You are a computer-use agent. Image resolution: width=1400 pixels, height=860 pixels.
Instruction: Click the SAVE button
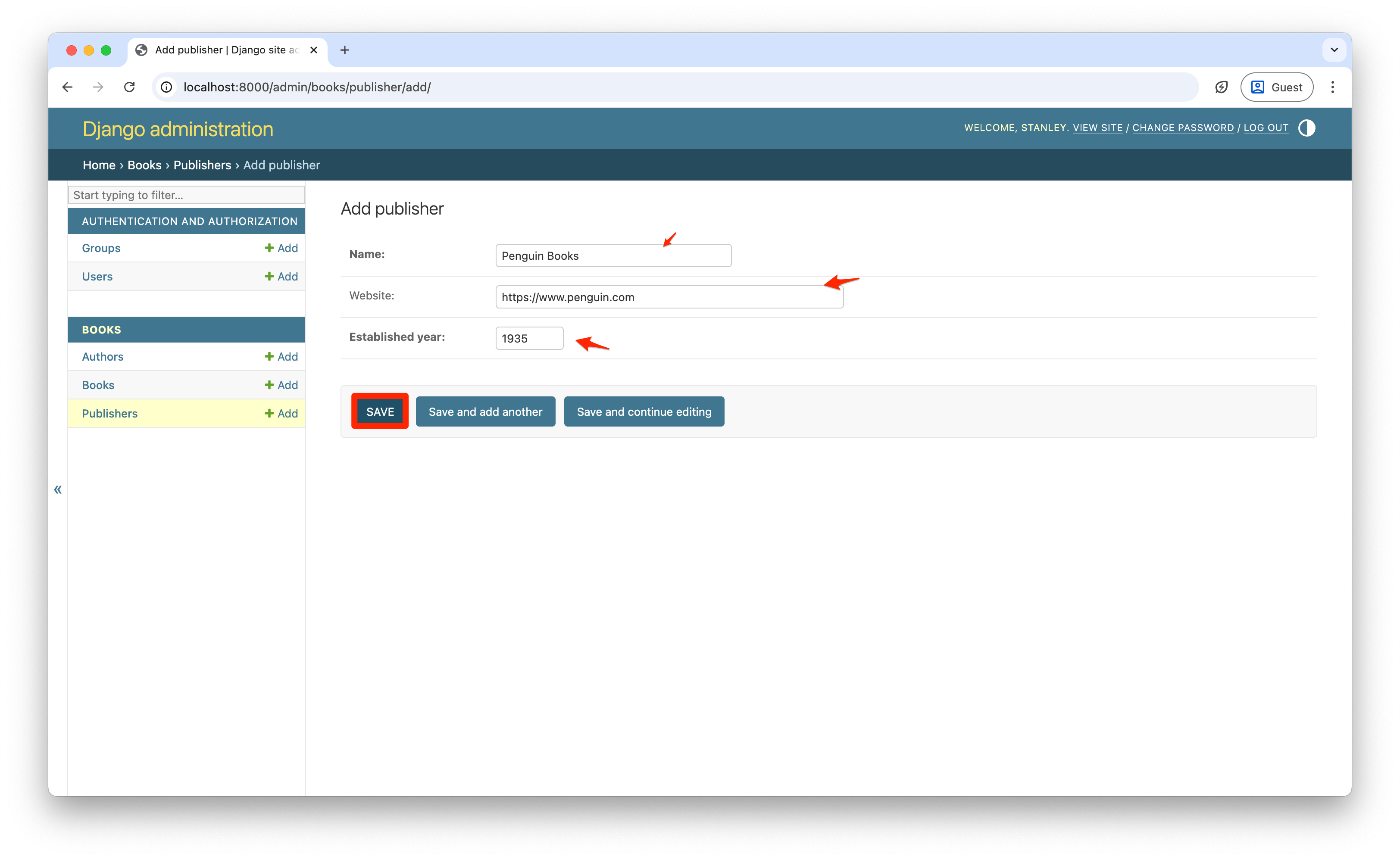[x=379, y=411]
